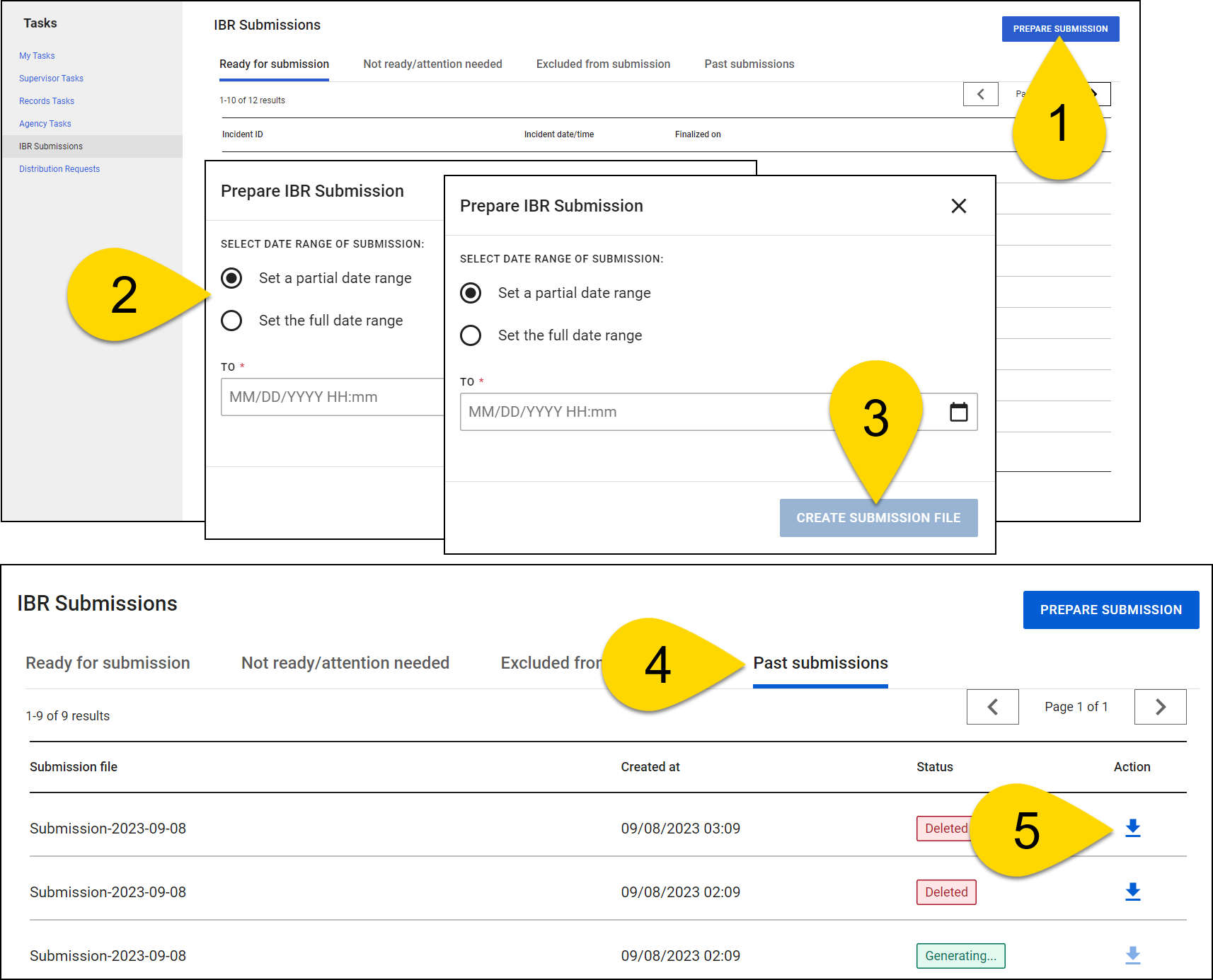
Task: Open Excluded from submission tab at top
Action: pyautogui.click(x=603, y=64)
